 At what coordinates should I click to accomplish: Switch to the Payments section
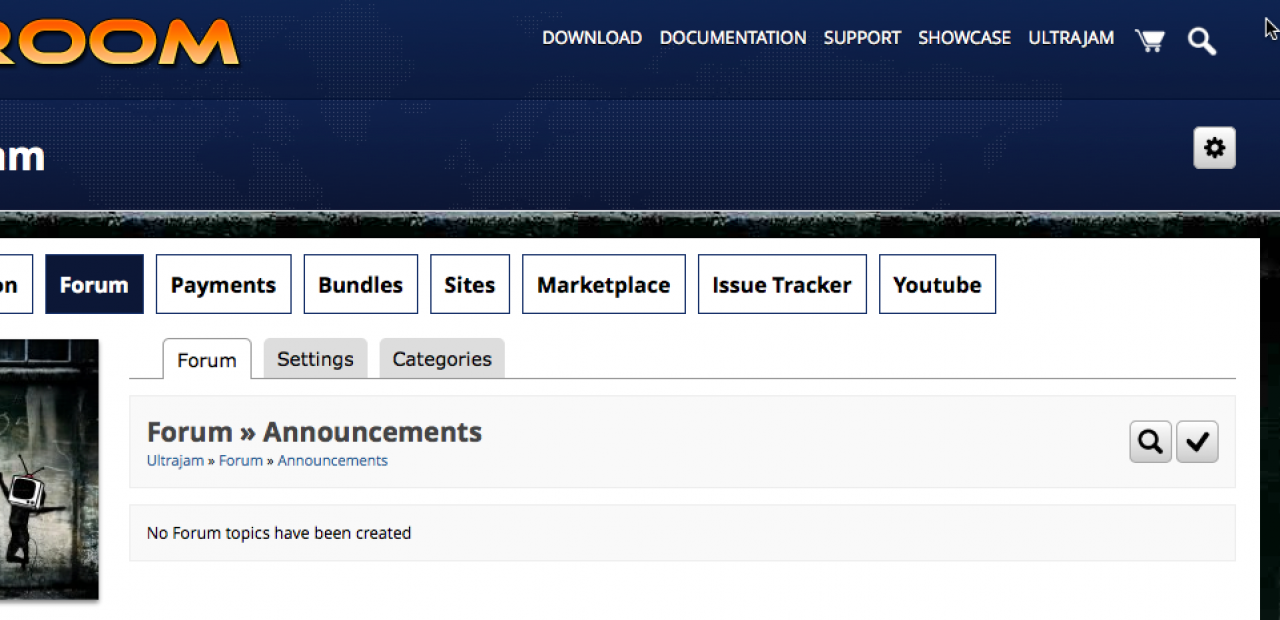[x=223, y=285]
